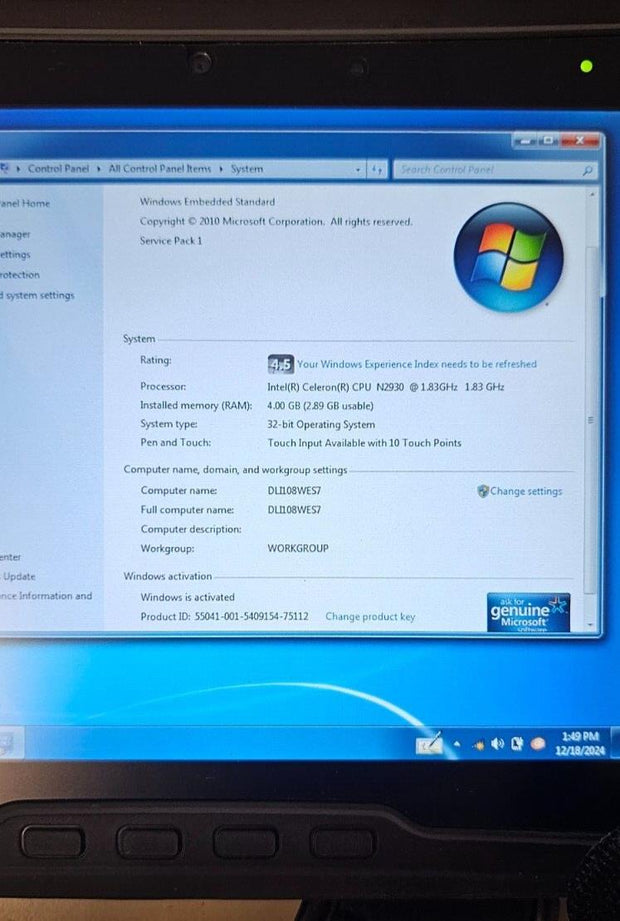620x921 pixels.
Task: Click the 'Service Pack 1' text
Action: 171,240
